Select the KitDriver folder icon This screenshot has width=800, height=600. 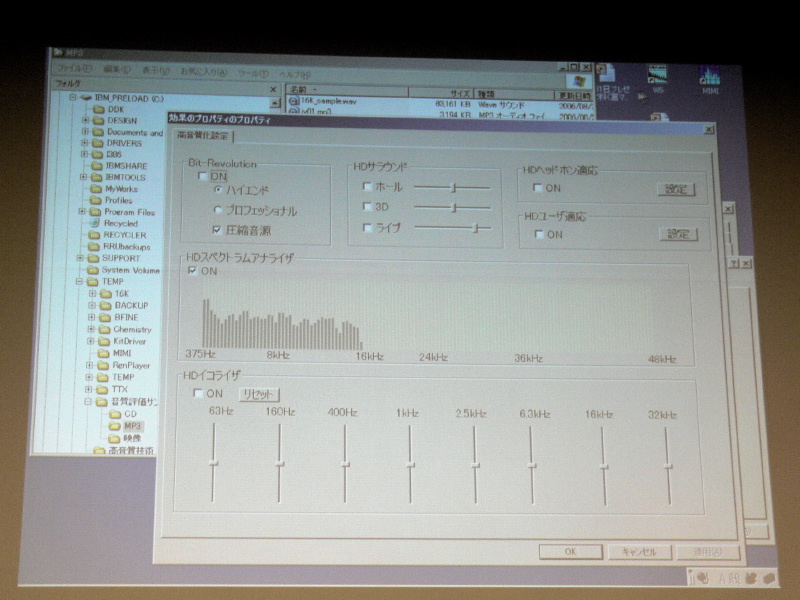coord(104,341)
